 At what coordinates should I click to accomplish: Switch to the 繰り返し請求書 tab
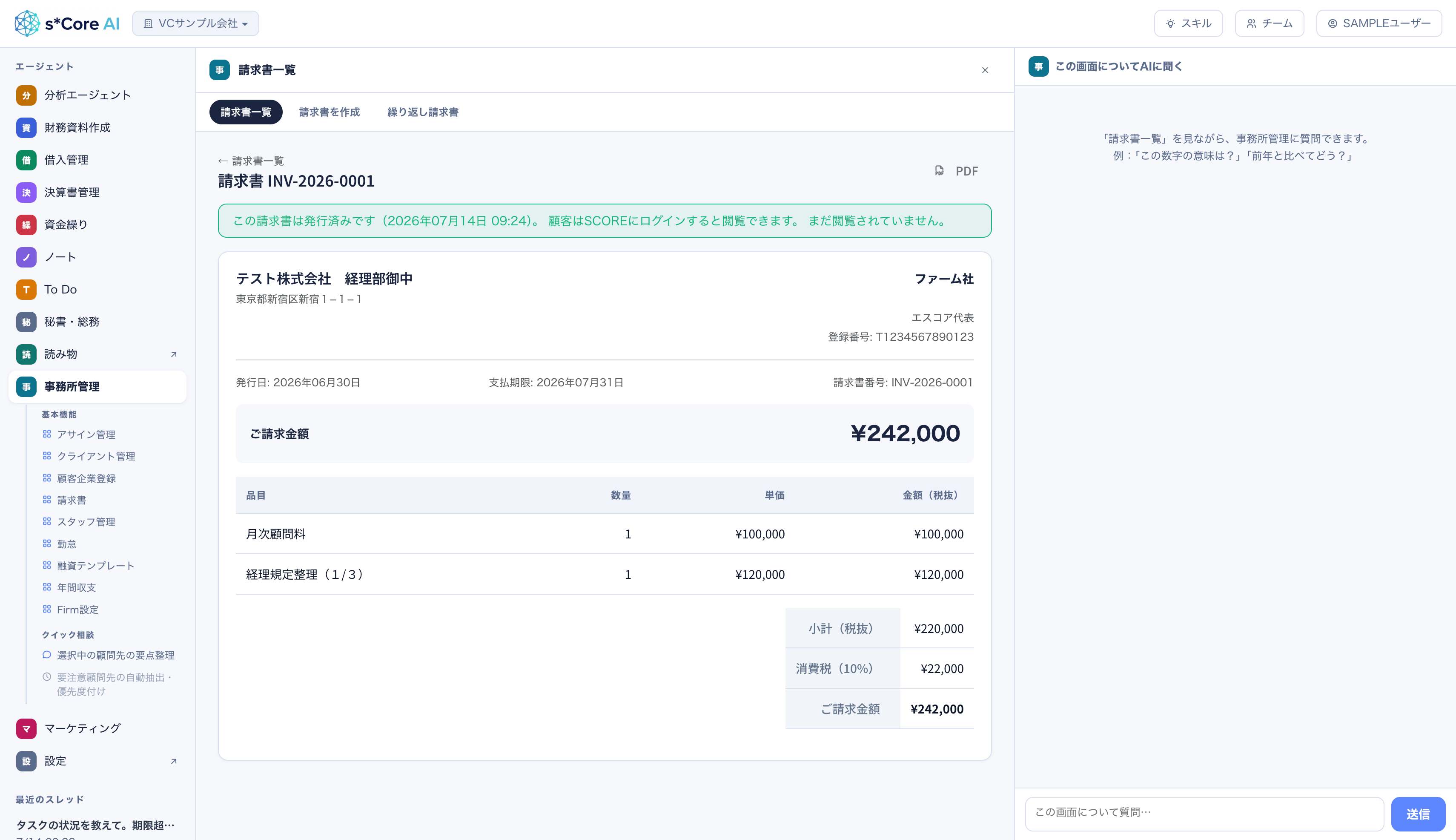click(423, 112)
